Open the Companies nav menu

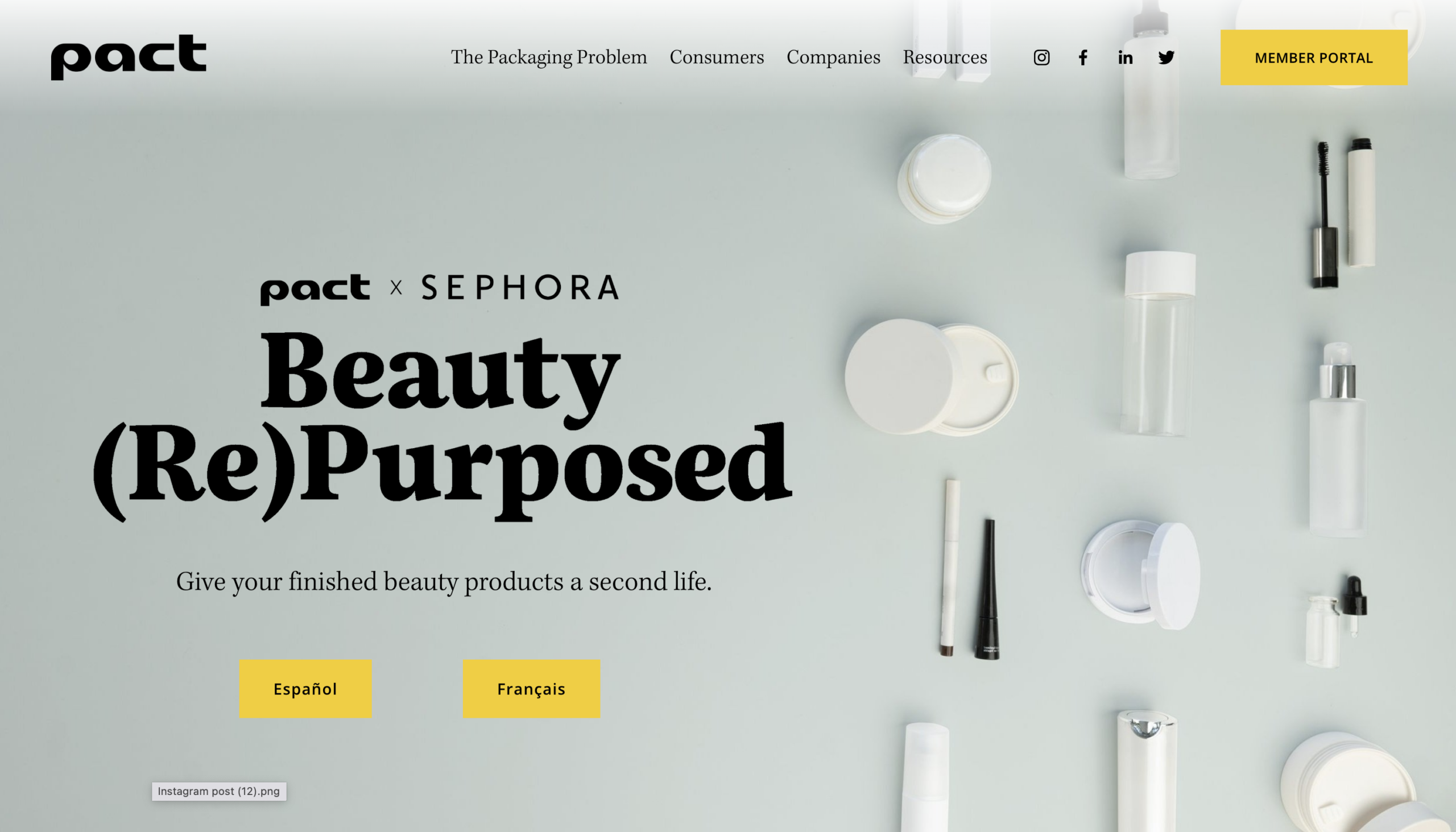pyautogui.click(x=833, y=57)
